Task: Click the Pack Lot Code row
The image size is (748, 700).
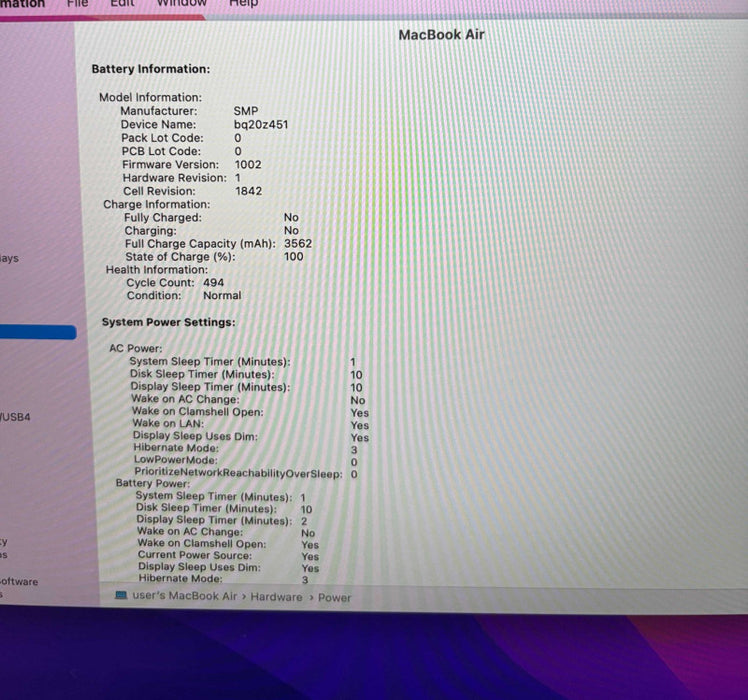Action: coord(181,138)
